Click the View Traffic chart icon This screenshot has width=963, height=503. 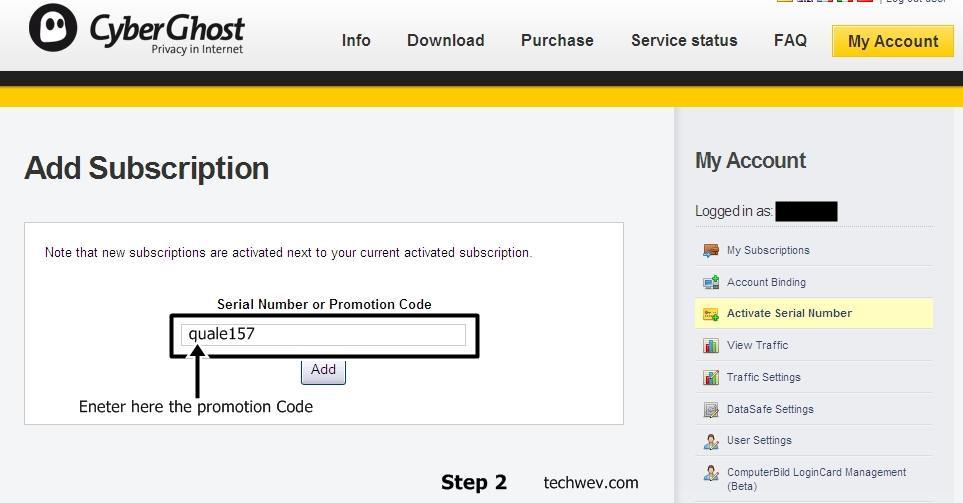(711, 346)
